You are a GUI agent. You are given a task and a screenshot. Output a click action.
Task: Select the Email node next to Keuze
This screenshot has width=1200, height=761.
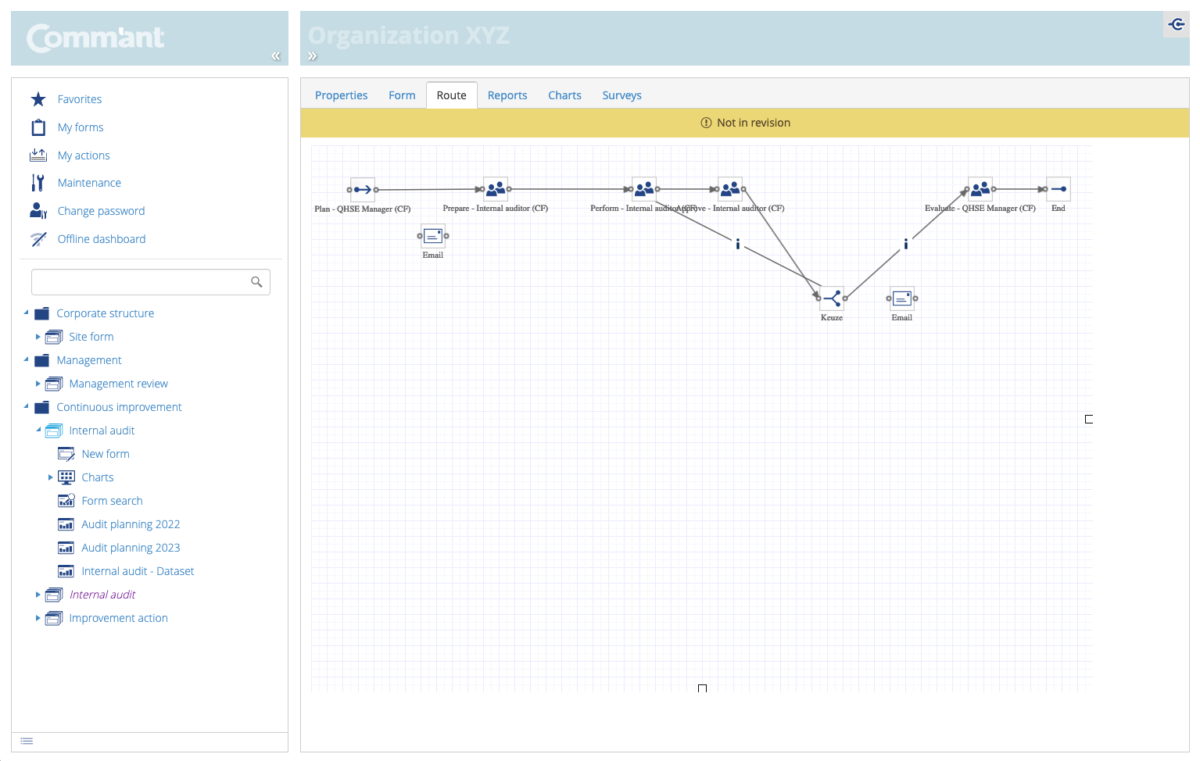pos(902,296)
